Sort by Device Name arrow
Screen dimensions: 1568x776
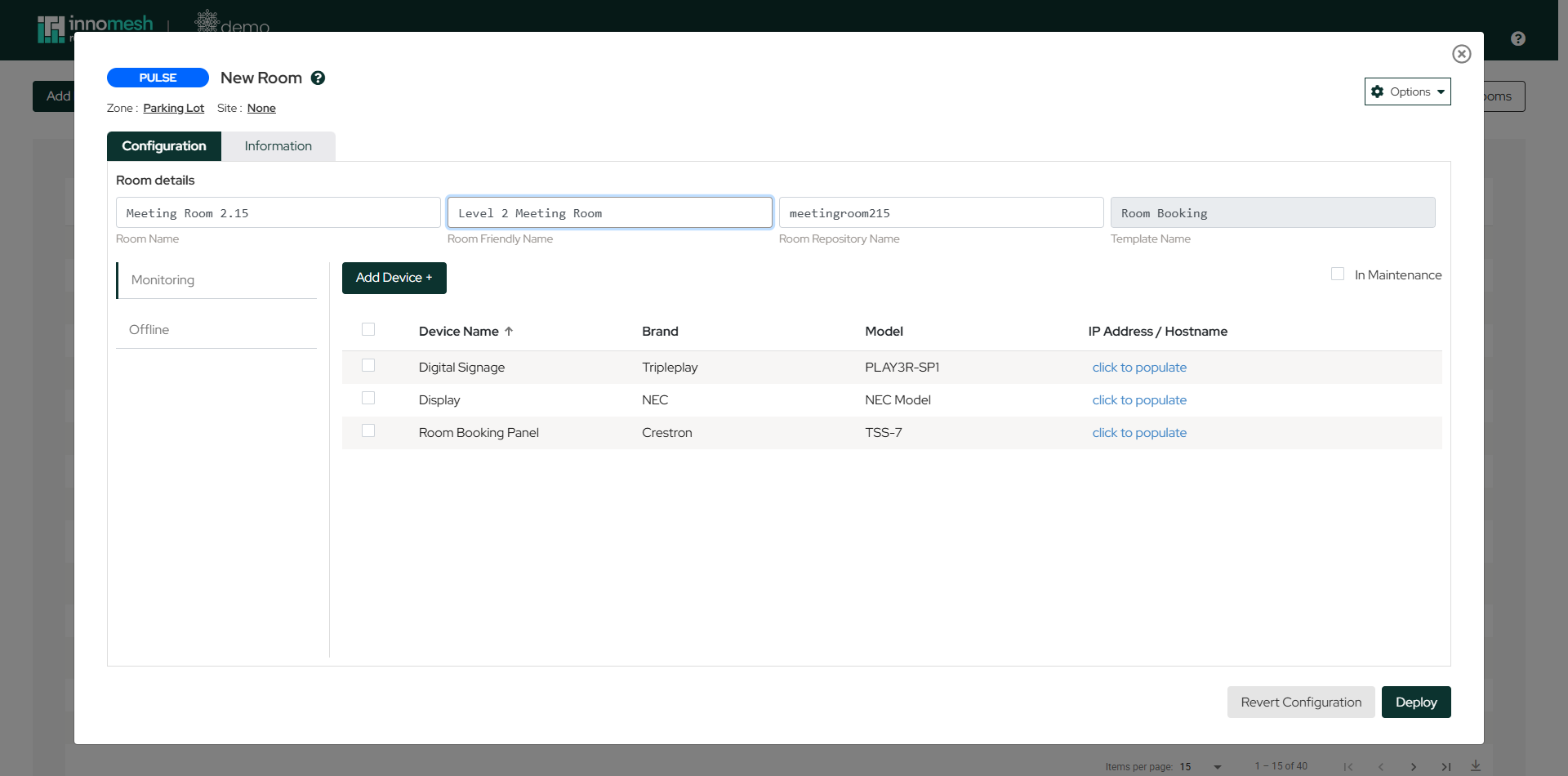[509, 332]
